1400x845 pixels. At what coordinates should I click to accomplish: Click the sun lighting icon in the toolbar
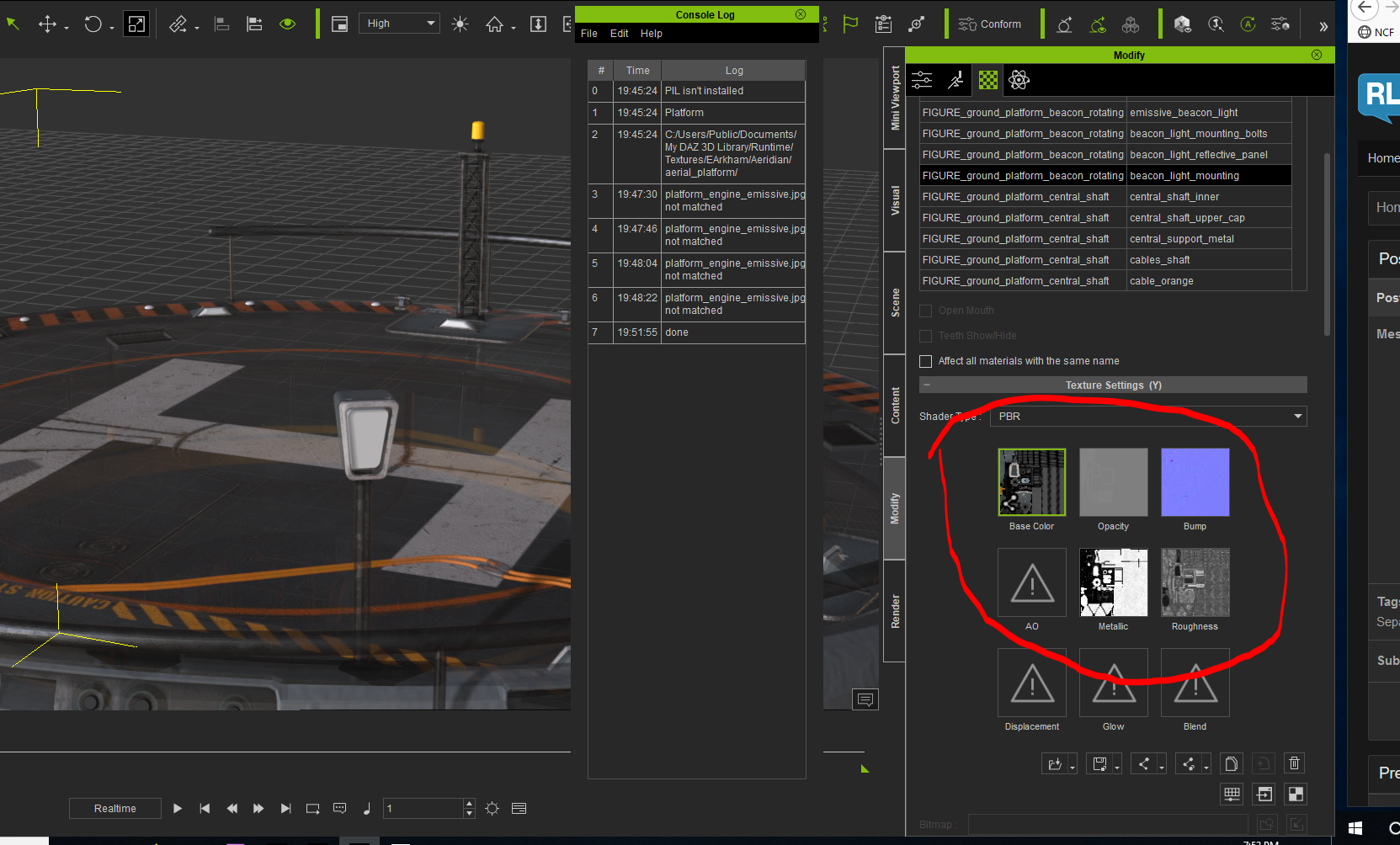click(x=460, y=24)
